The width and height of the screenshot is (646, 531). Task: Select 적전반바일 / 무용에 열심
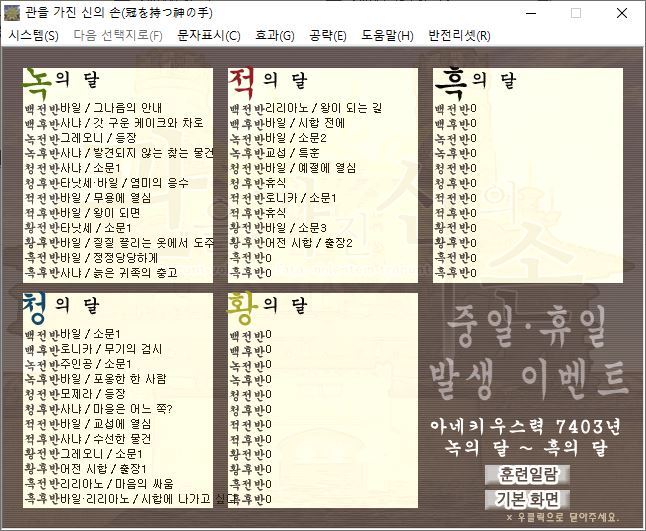click(x=87, y=198)
